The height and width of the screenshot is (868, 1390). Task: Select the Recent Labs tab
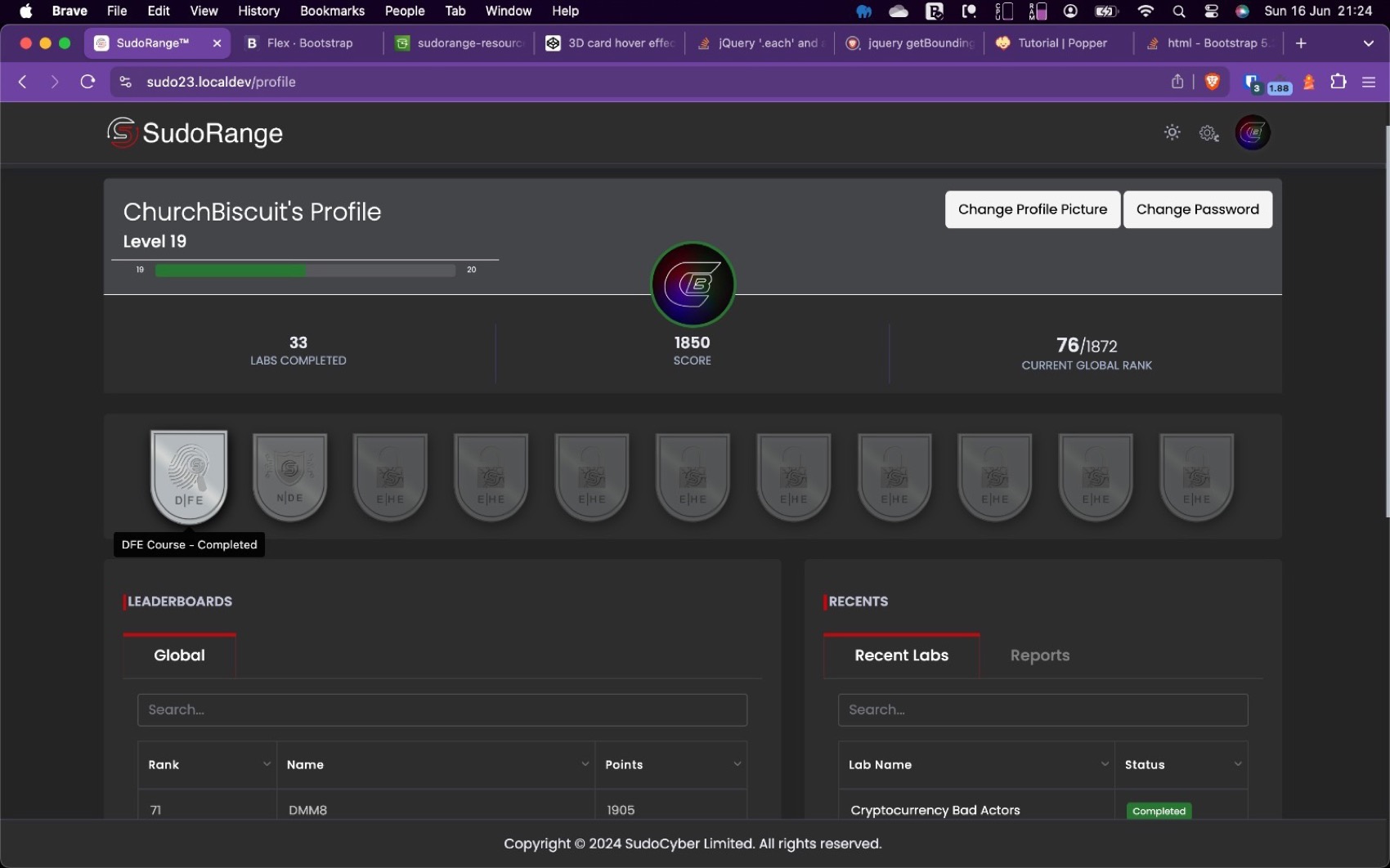point(901,655)
